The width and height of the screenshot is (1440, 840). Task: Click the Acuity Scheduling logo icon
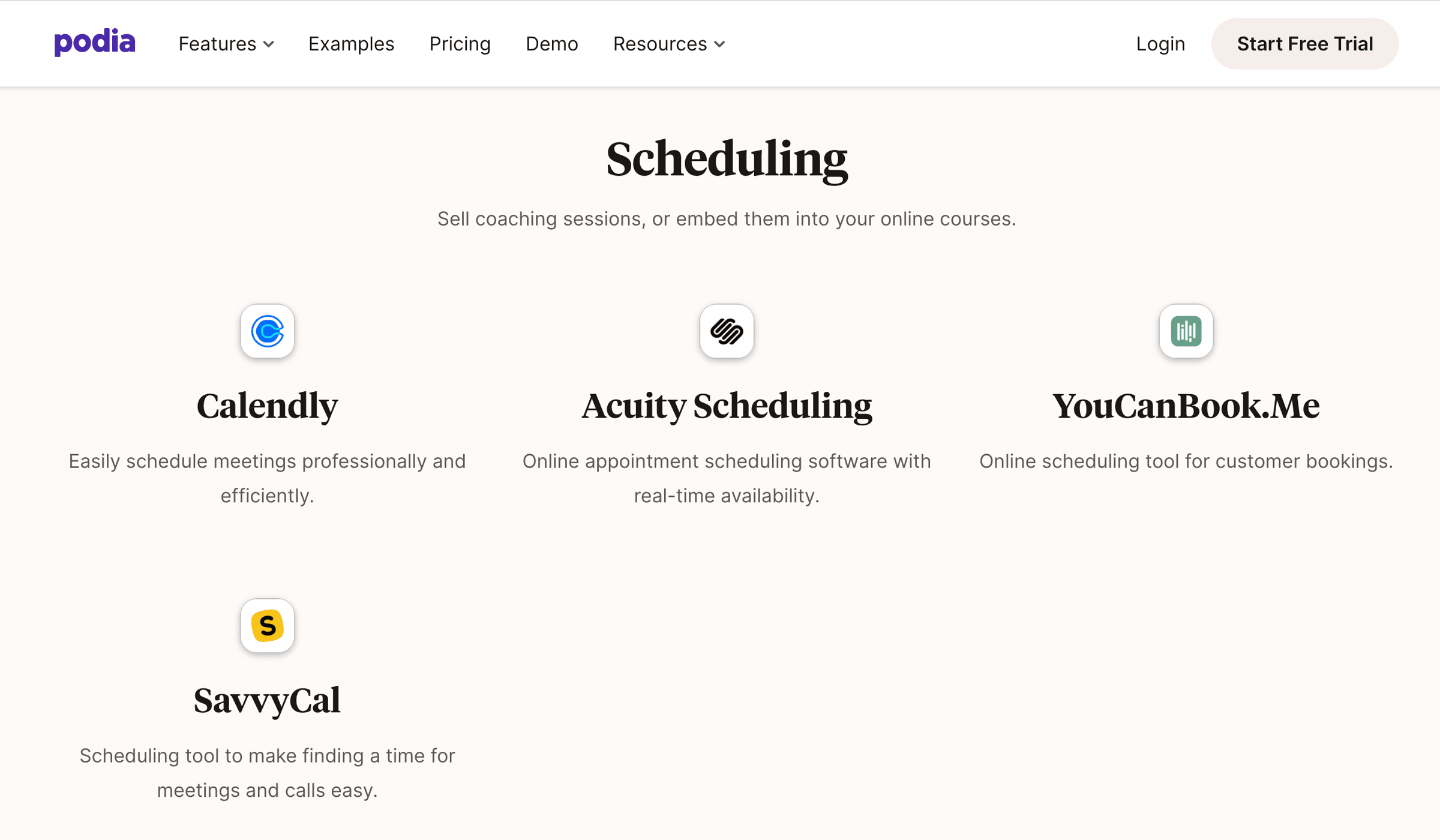(727, 331)
